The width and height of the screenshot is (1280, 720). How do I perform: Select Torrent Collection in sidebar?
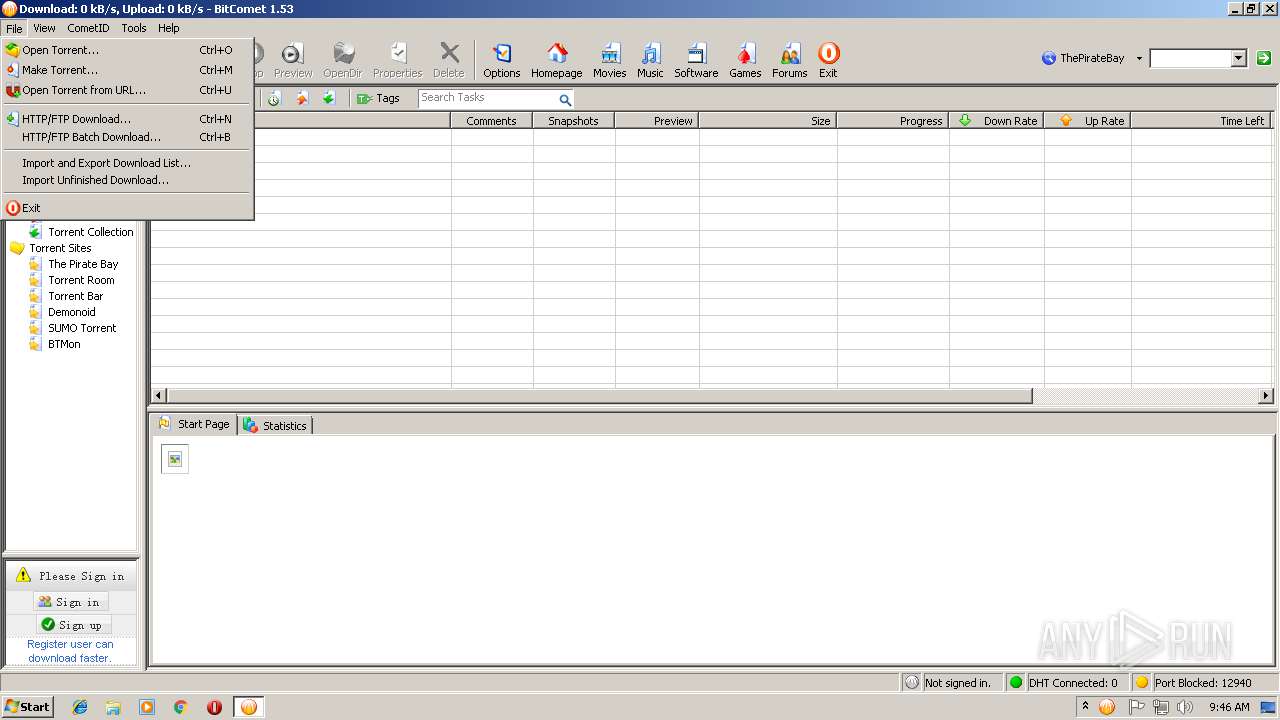click(x=90, y=232)
